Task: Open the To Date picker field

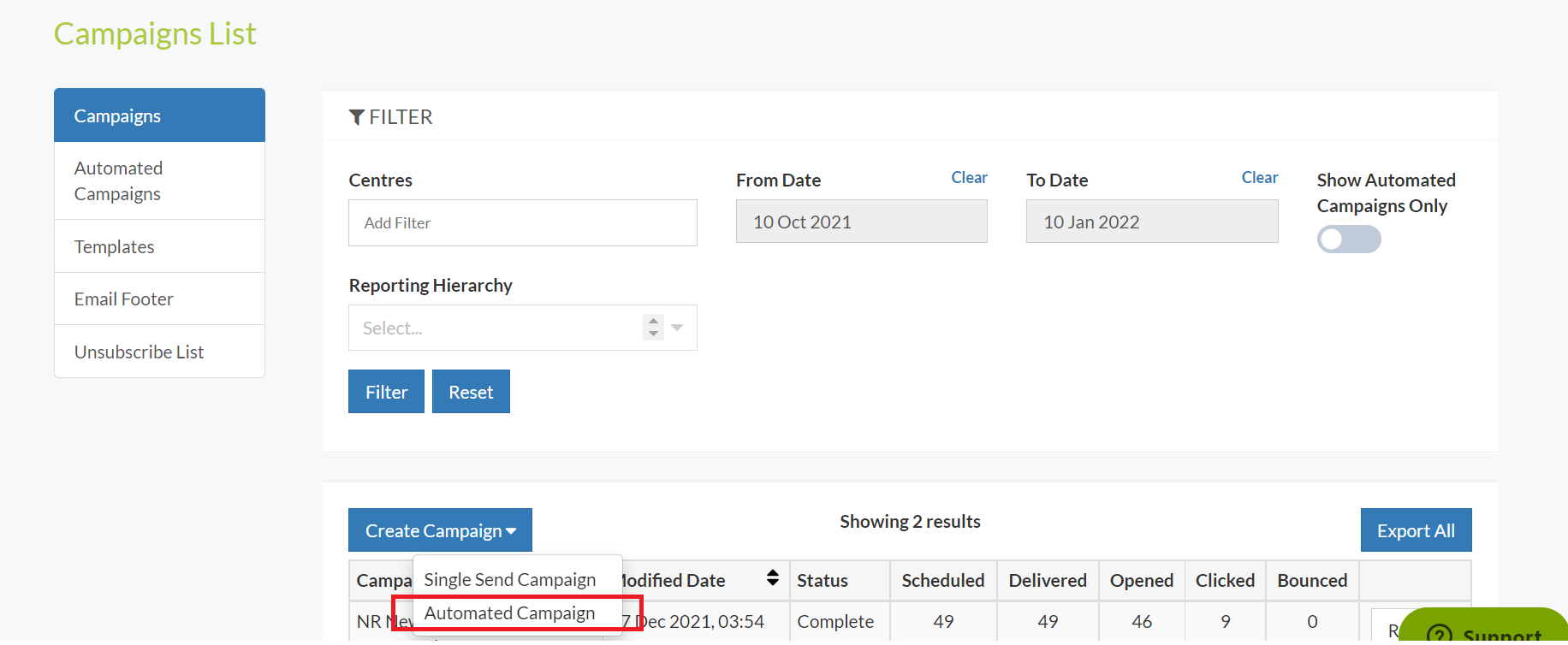Action: click(x=1152, y=222)
